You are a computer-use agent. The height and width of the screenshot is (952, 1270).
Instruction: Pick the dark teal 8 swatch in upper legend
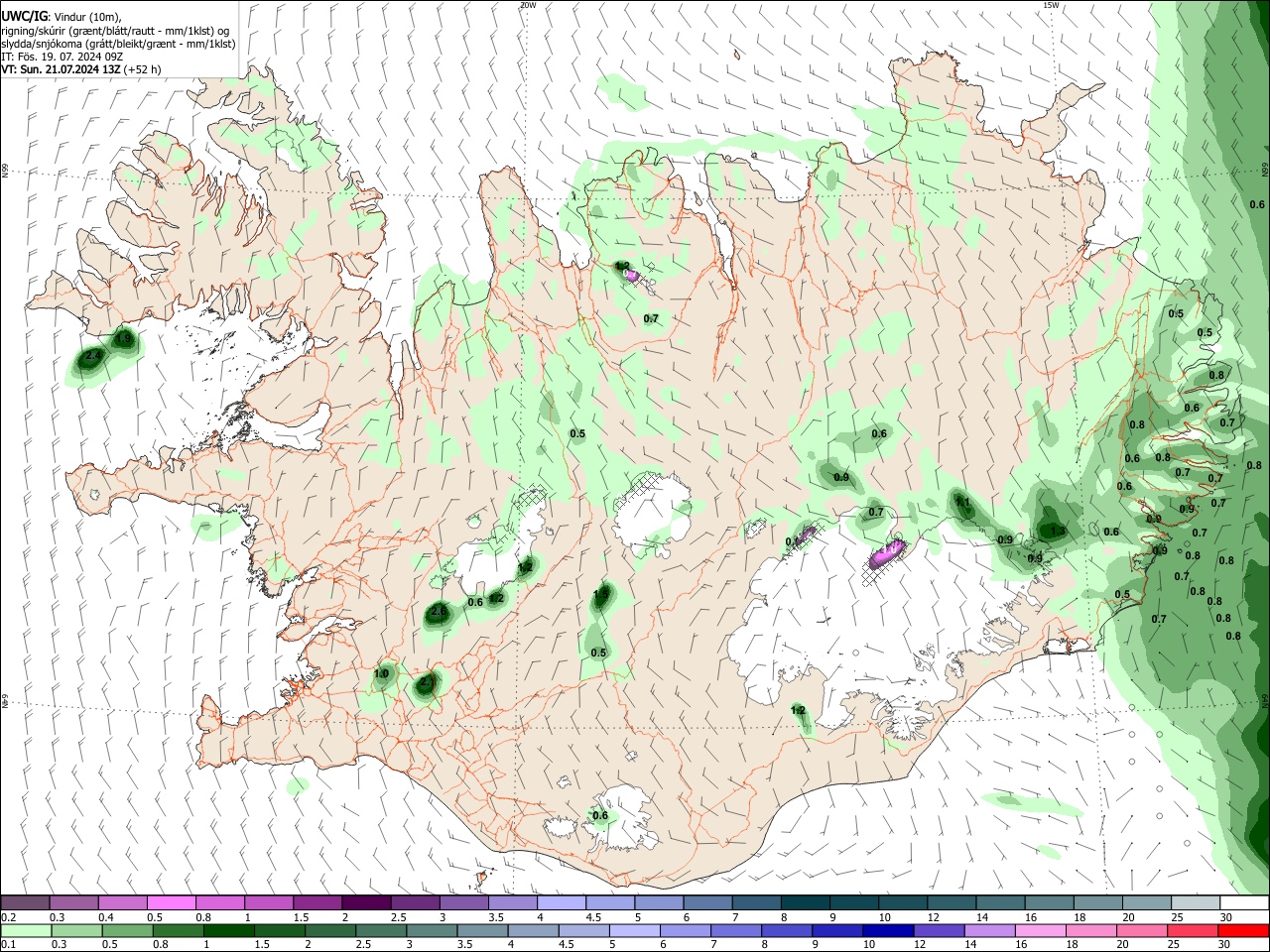tap(805, 903)
